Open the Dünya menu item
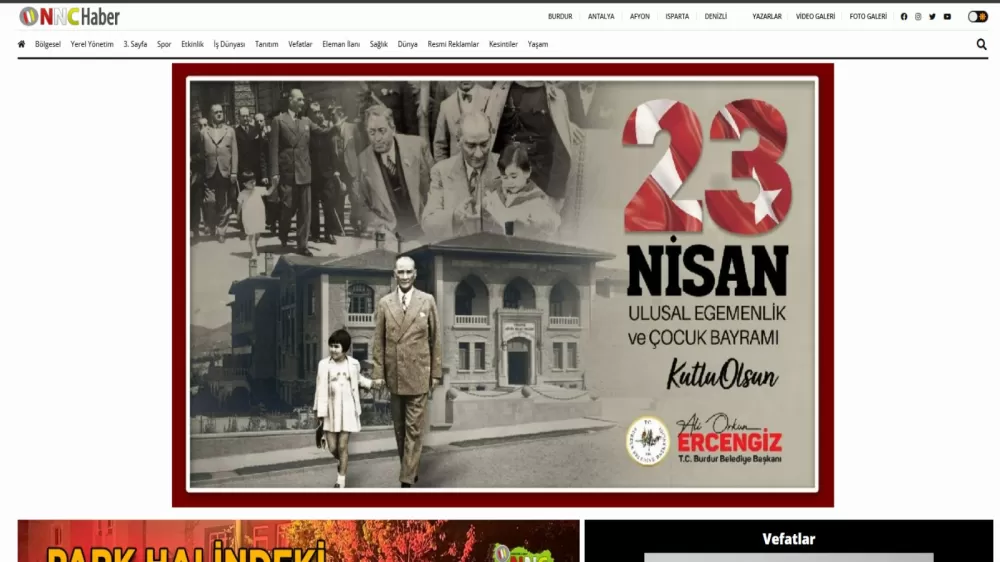This screenshot has width=1000, height=562. (408, 44)
